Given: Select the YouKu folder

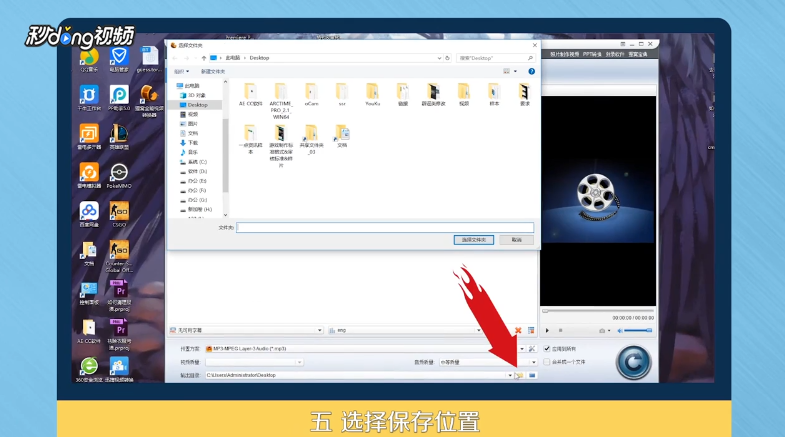Looking at the screenshot, I should (x=372, y=95).
